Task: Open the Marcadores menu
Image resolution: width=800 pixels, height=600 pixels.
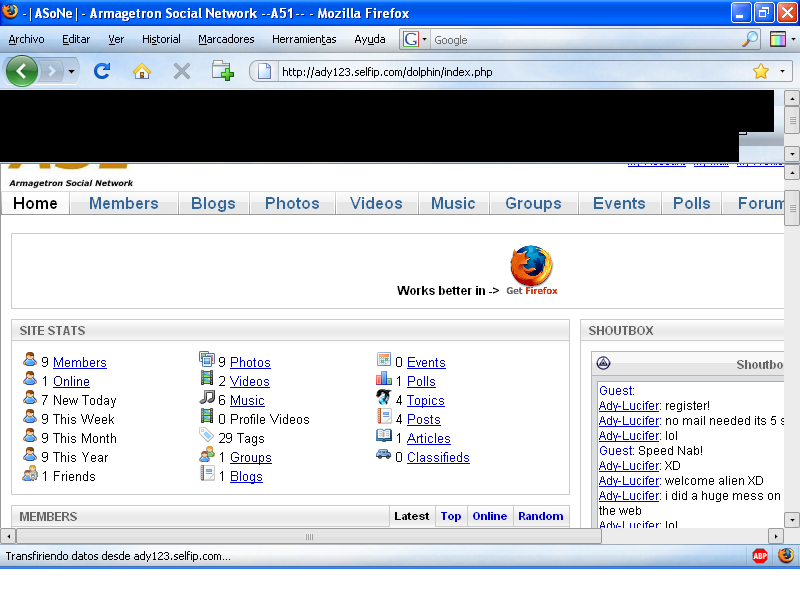Action: (x=226, y=39)
